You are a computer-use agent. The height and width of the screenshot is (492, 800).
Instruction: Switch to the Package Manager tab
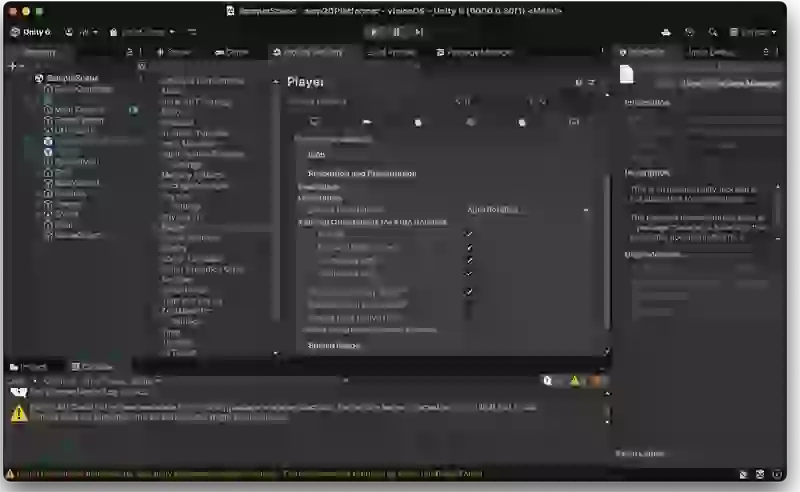(476, 52)
